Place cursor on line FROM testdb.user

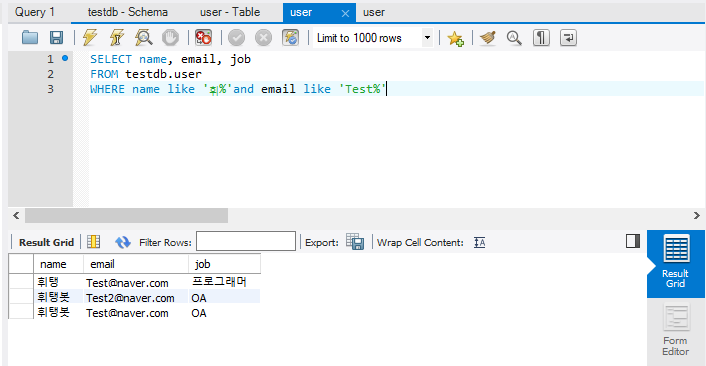pyautogui.click(x=146, y=74)
